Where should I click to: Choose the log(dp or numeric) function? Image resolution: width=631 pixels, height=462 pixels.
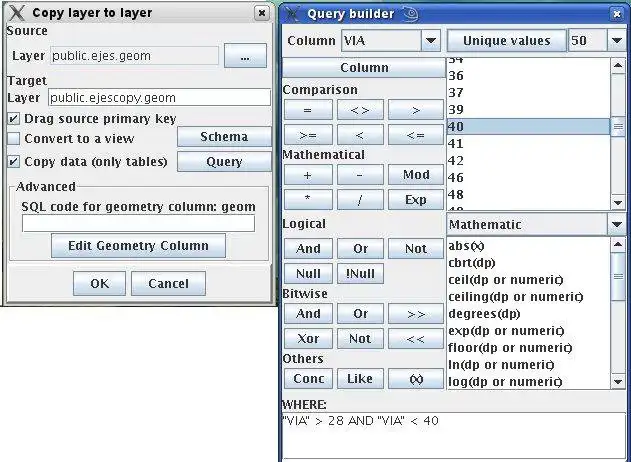tap(528, 382)
